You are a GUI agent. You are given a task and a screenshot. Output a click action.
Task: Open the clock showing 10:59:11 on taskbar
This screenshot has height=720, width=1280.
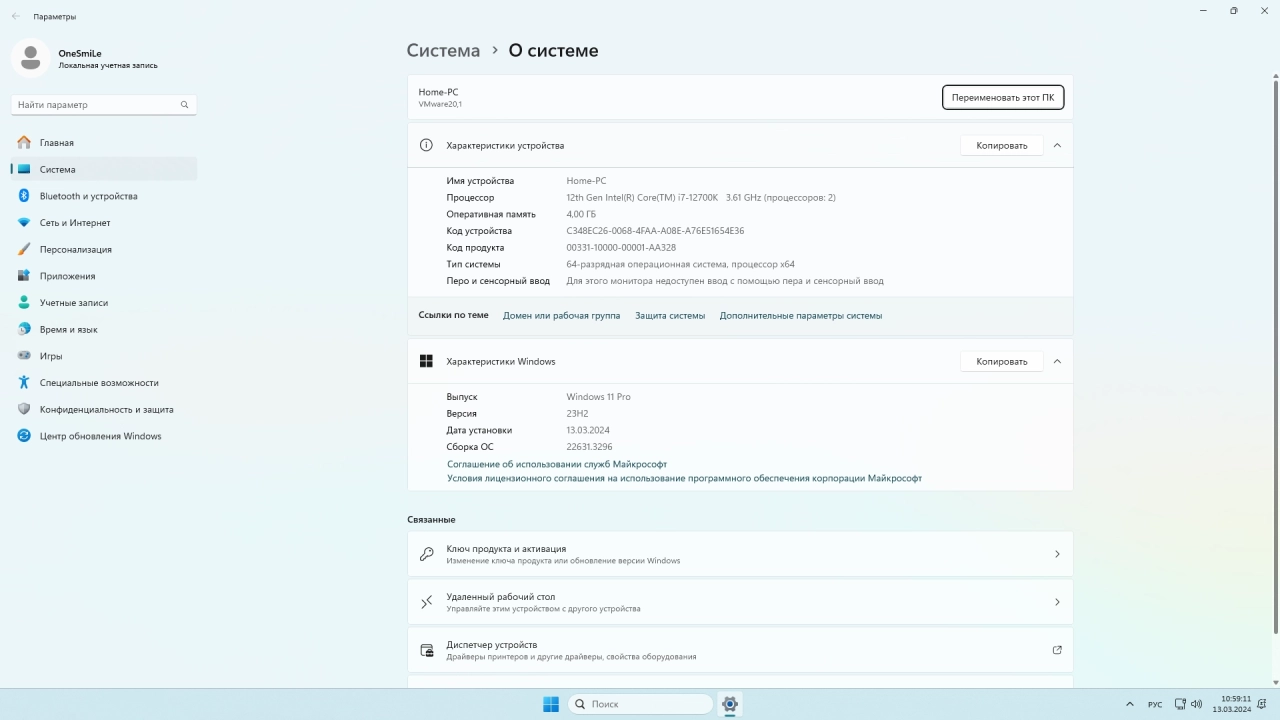click(1232, 704)
